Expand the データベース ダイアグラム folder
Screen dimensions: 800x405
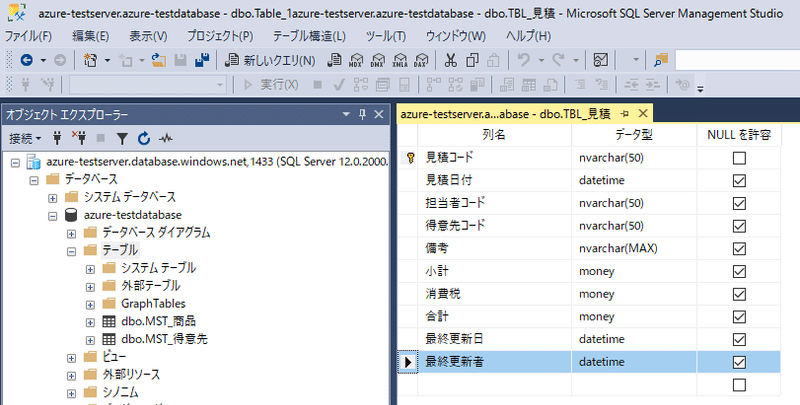[x=71, y=234]
